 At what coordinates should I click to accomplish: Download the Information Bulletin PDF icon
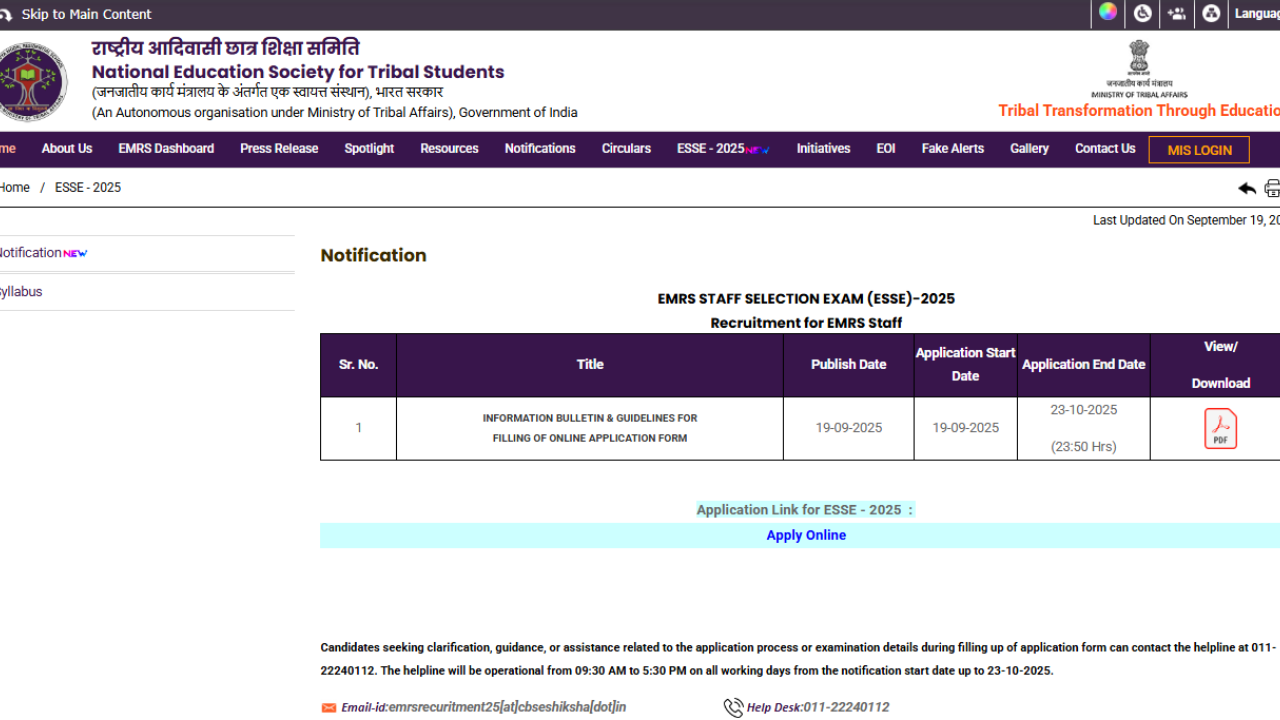pyautogui.click(x=1220, y=429)
